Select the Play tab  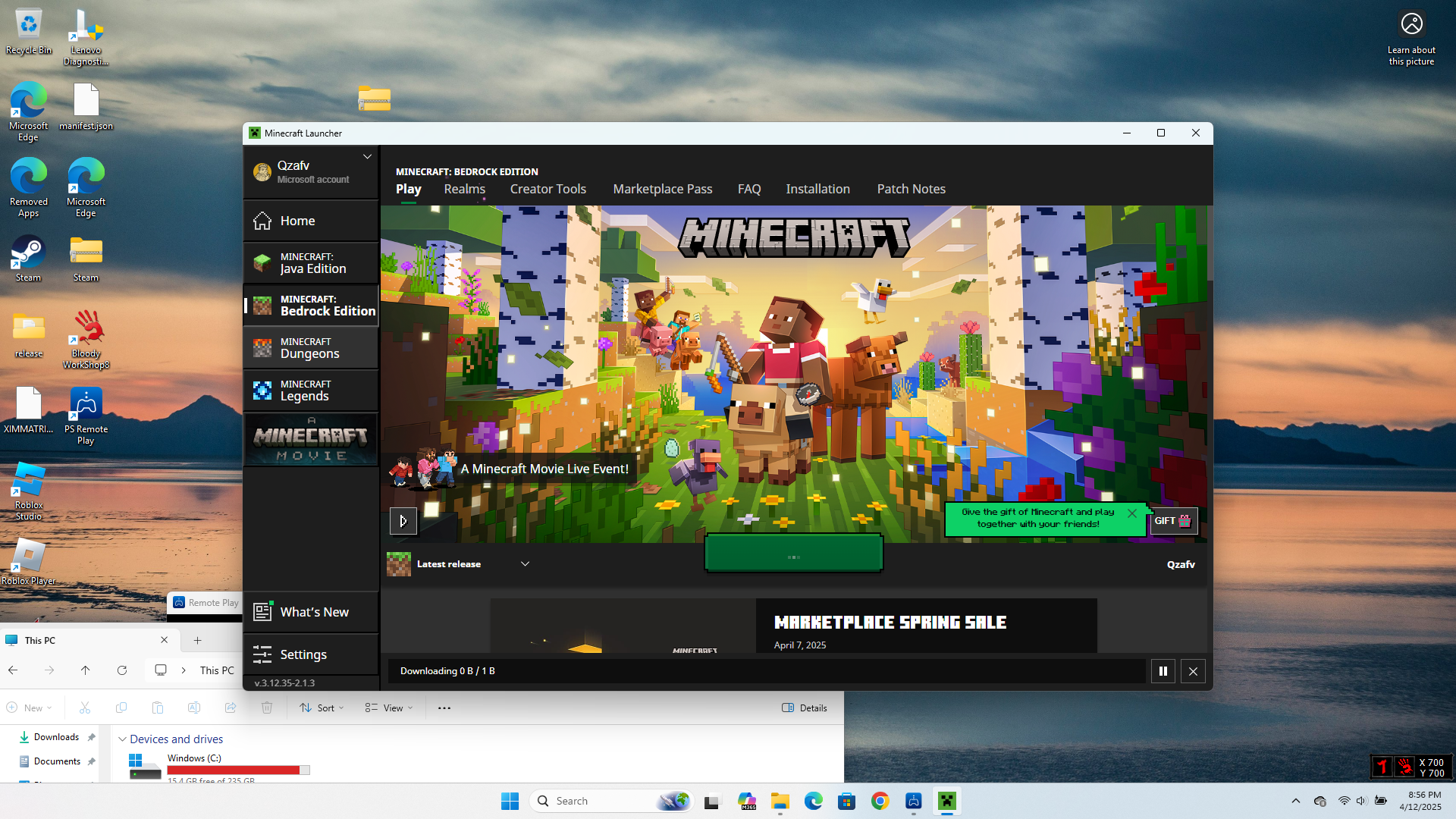click(x=409, y=189)
